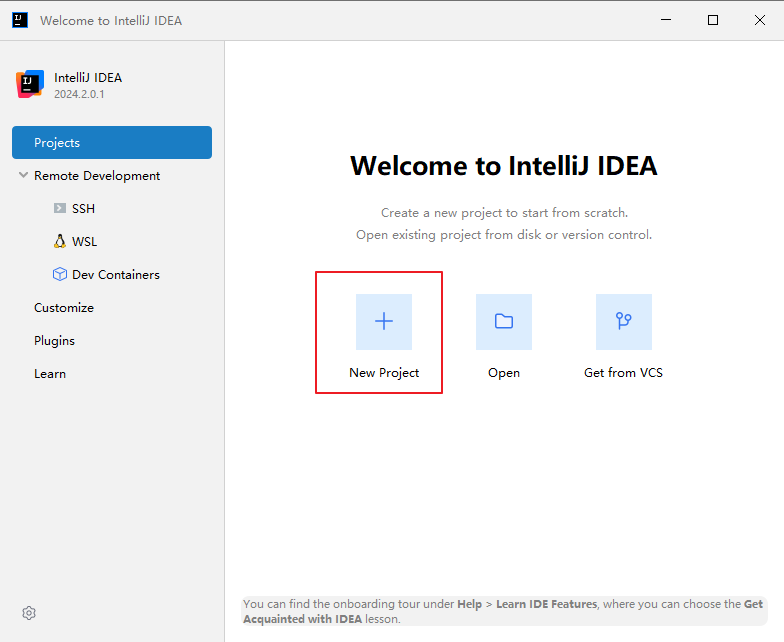Viewport: 784px width, 642px height.
Task: Close the Welcome to IntelliJ IDEA window
Action: (760, 20)
